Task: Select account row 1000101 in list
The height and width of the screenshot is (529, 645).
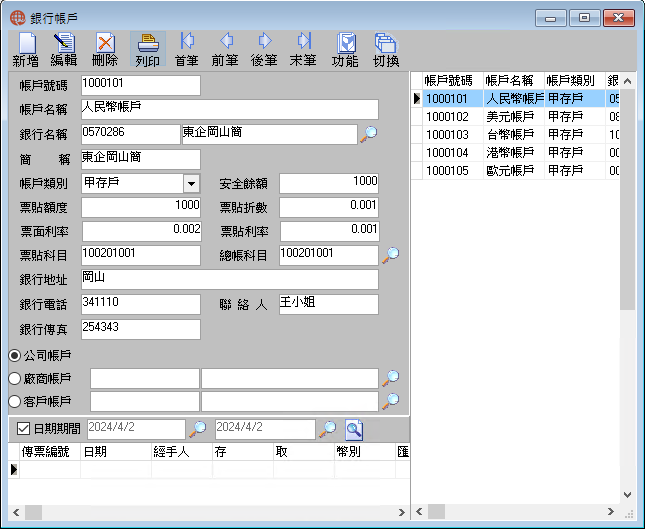Action: pyautogui.click(x=515, y=99)
